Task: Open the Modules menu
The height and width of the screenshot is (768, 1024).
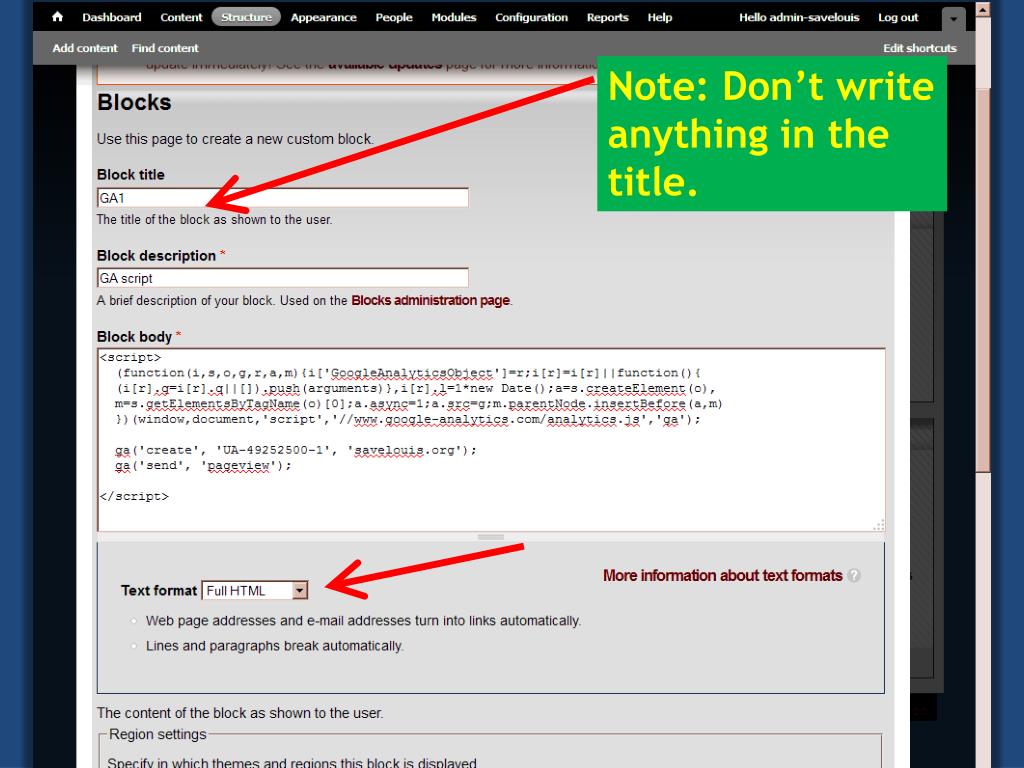Action: 454,18
